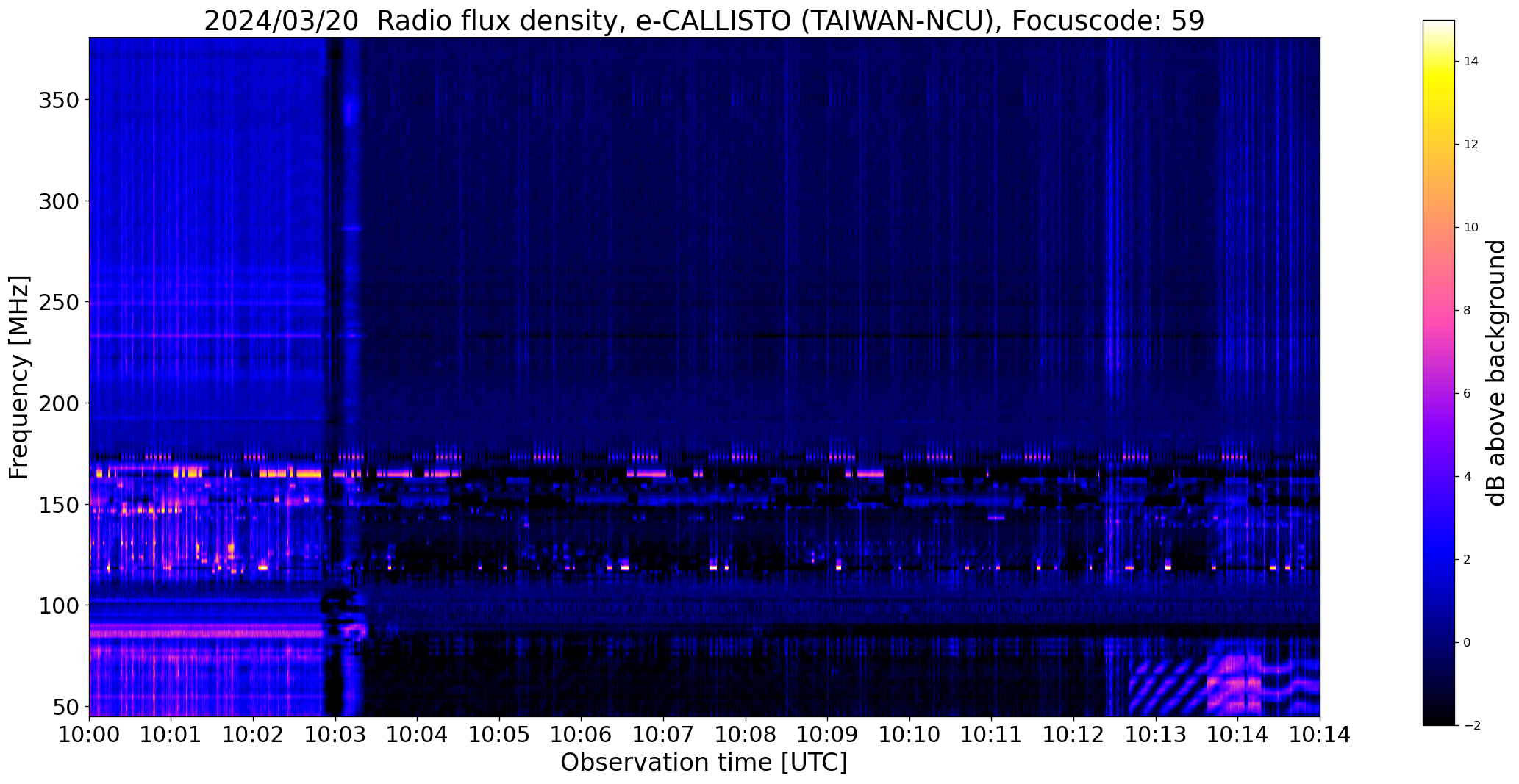
Task: Click the 10:08 time tick label
Action: pyautogui.click(x=746, y=735)
